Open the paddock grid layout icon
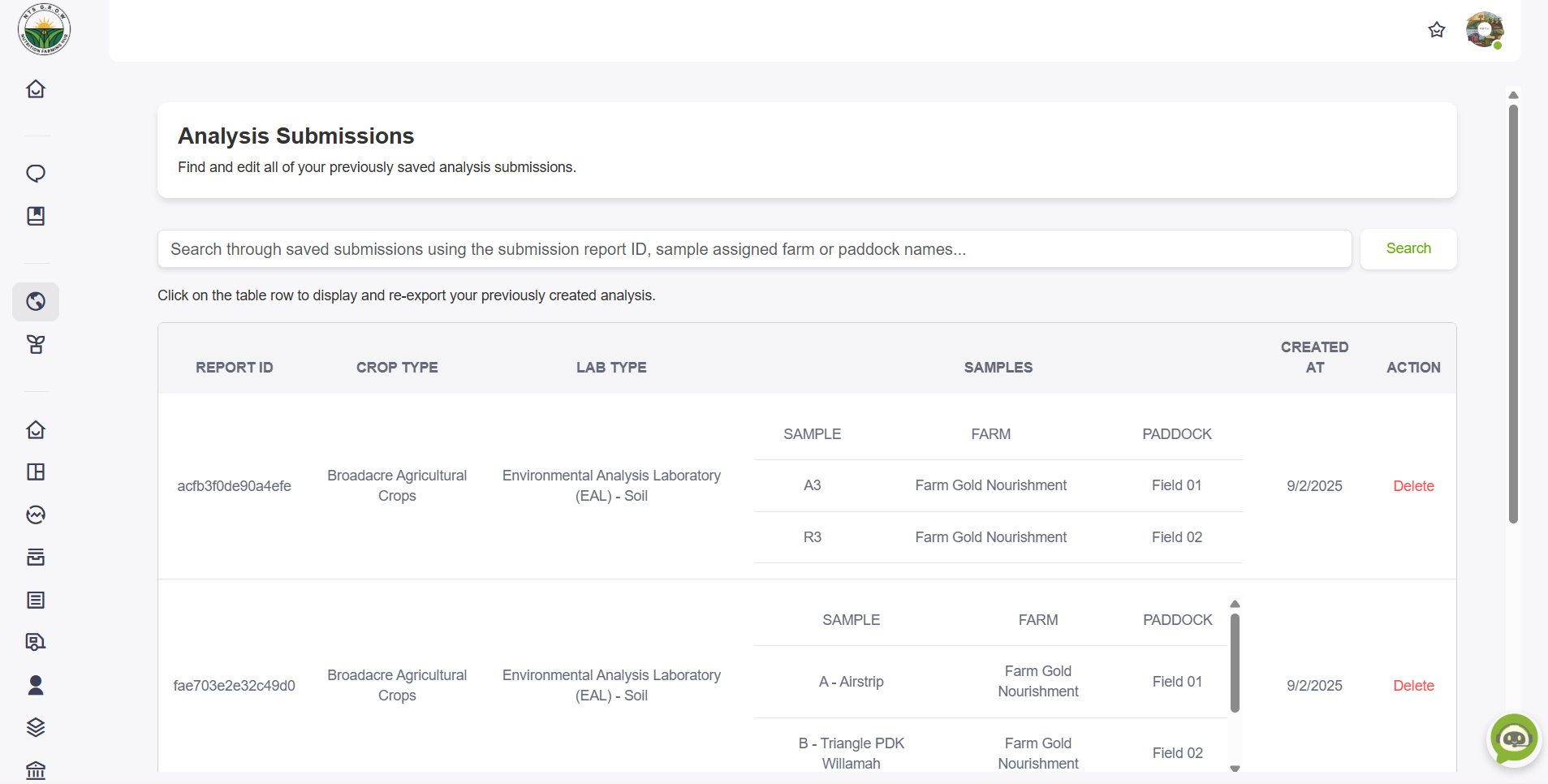The image size is (1548, 784). point(36,472)
